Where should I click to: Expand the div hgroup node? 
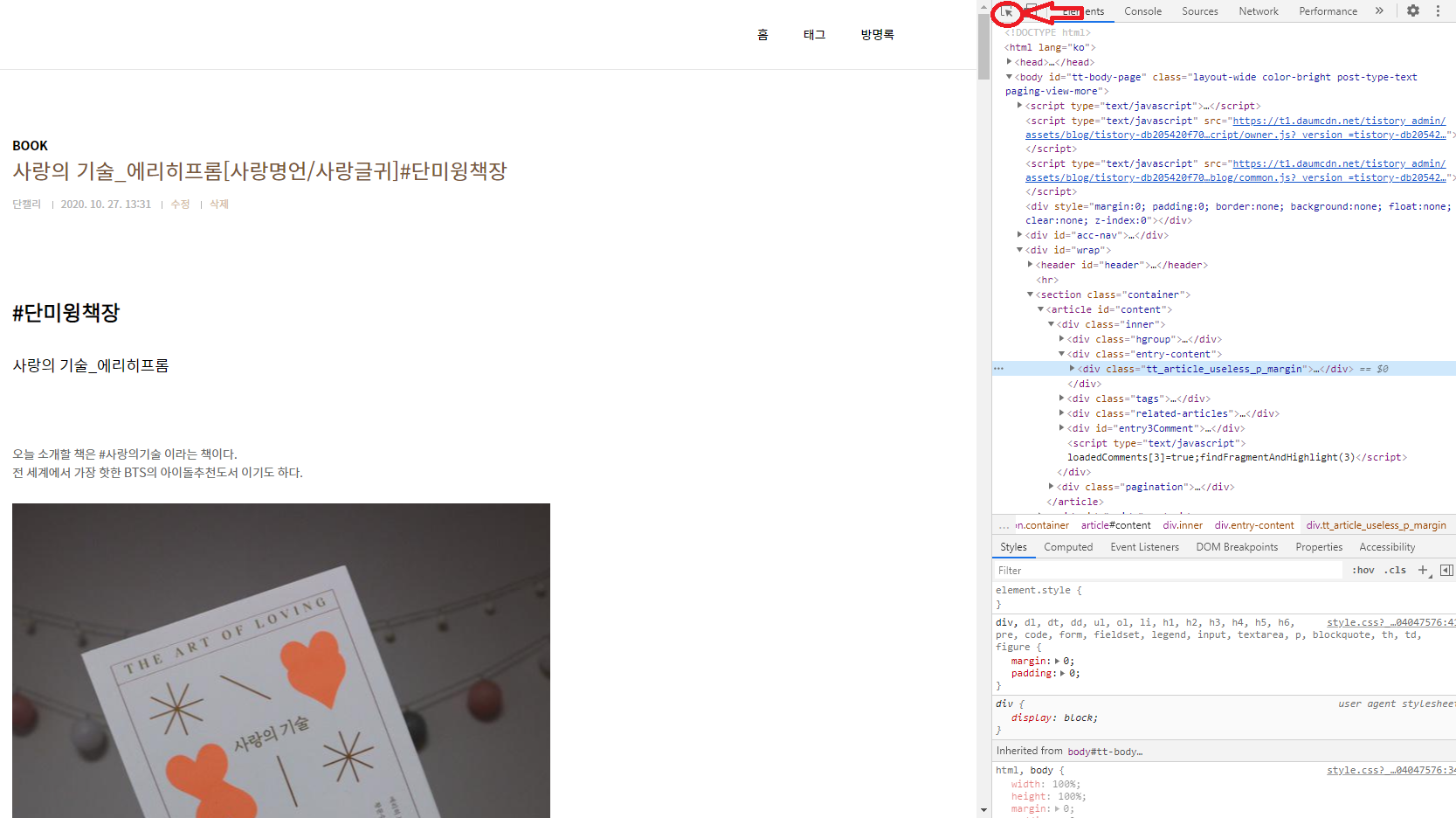1061,339
